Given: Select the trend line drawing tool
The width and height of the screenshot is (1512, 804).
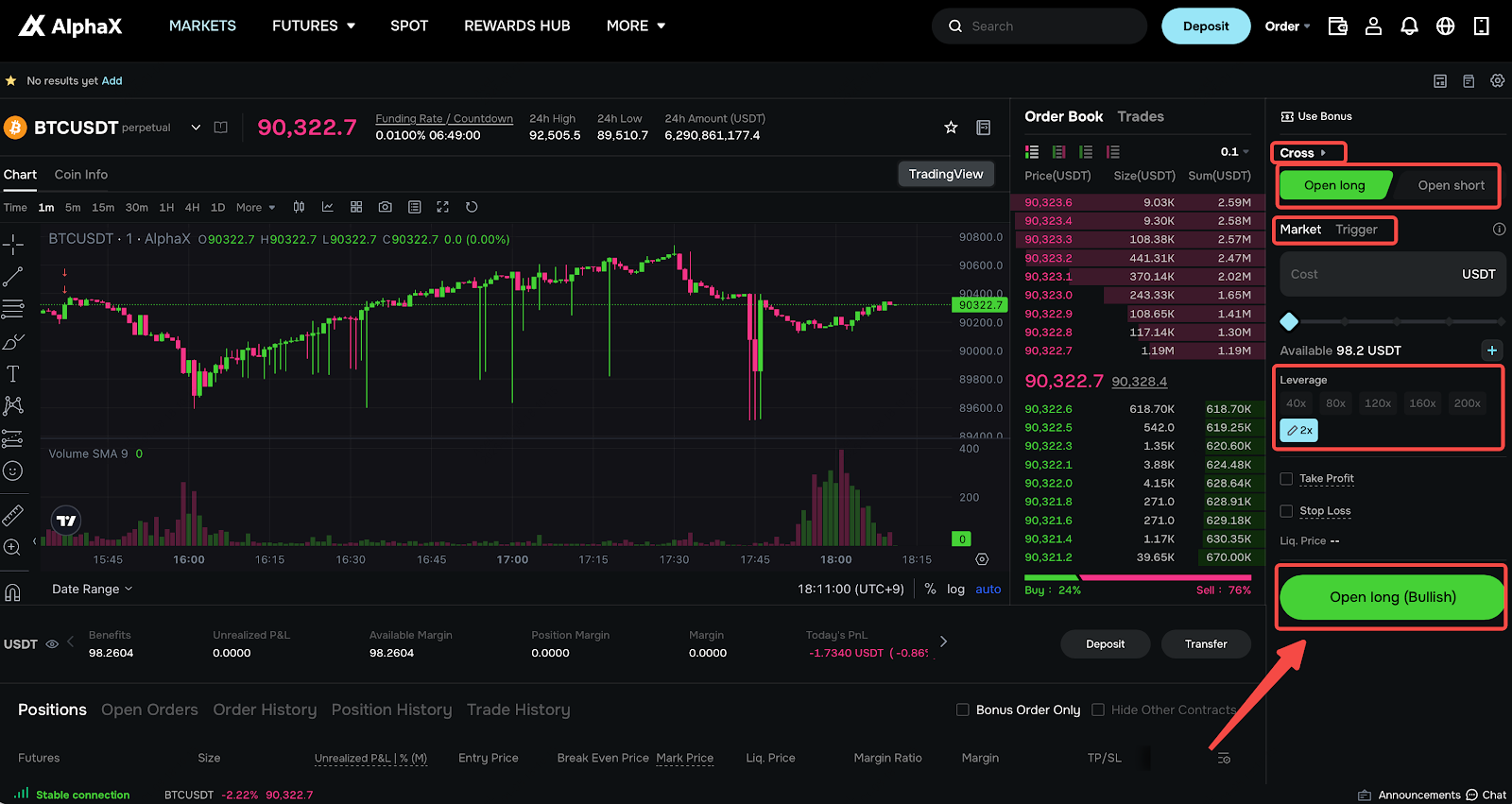Looking at the screenshot, I should click(13, 277).
